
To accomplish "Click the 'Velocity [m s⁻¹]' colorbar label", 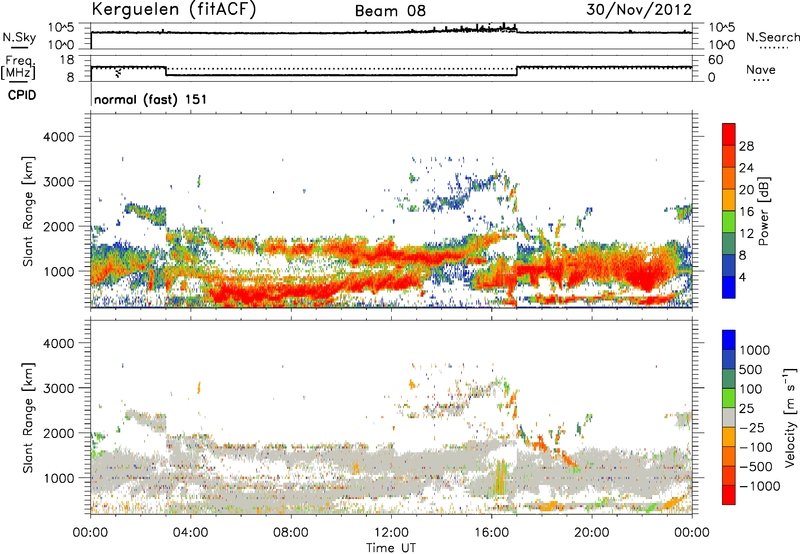I will pos(790,417).
